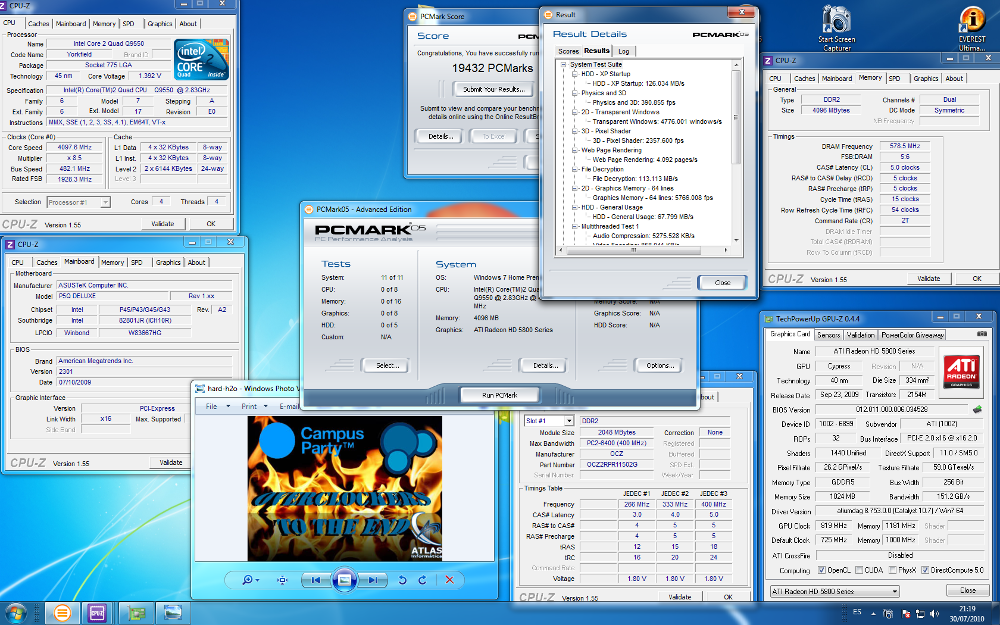
Task: Open Graphics tab in CPU-Z mainboard window
Action: (168, 262)
